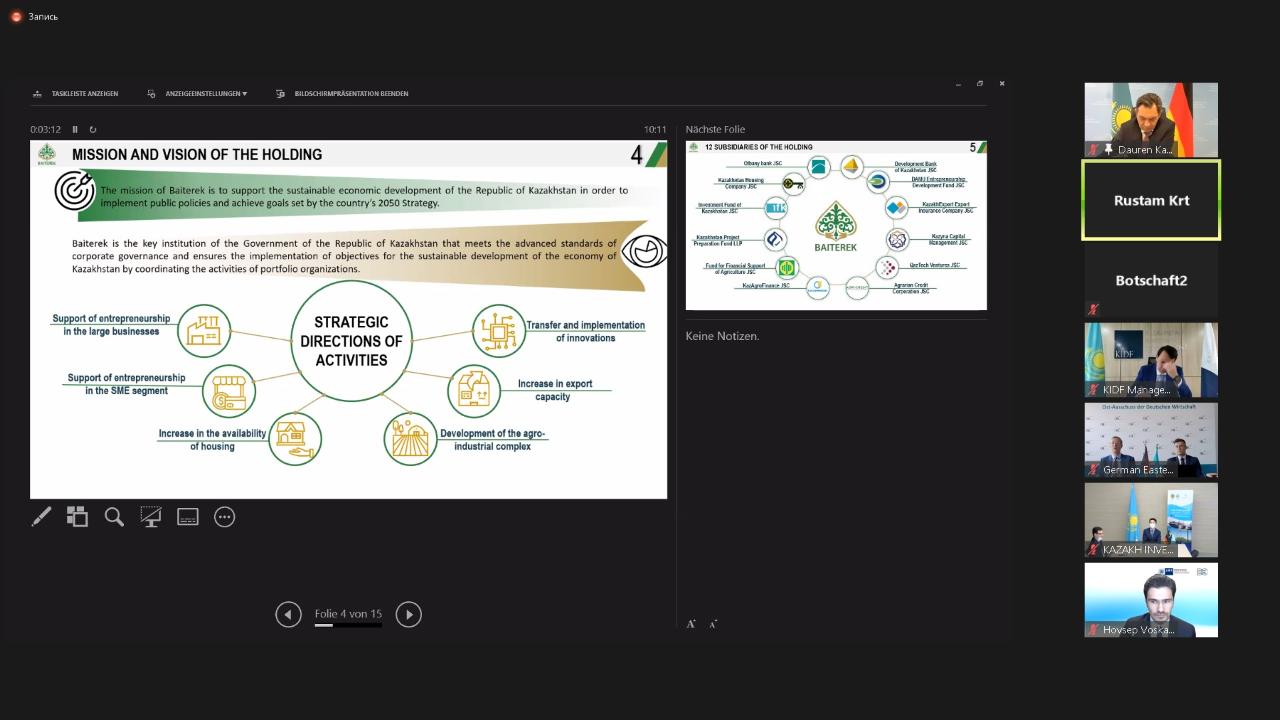
Task: Open more slideshow options ellipsis button
Action: coord(225,517)
